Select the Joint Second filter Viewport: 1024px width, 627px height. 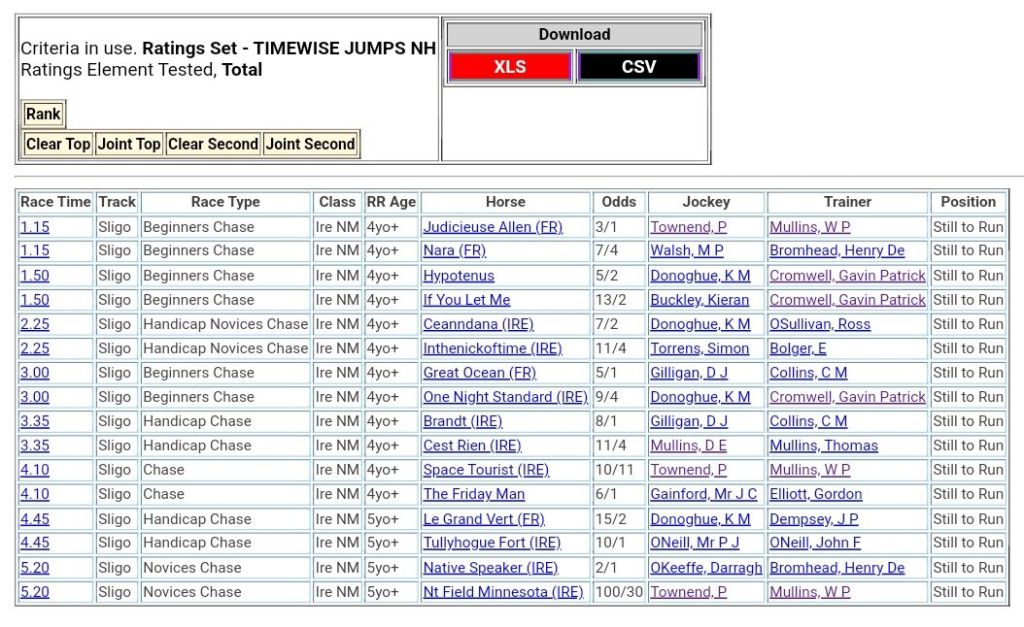[x=310, y=144]
